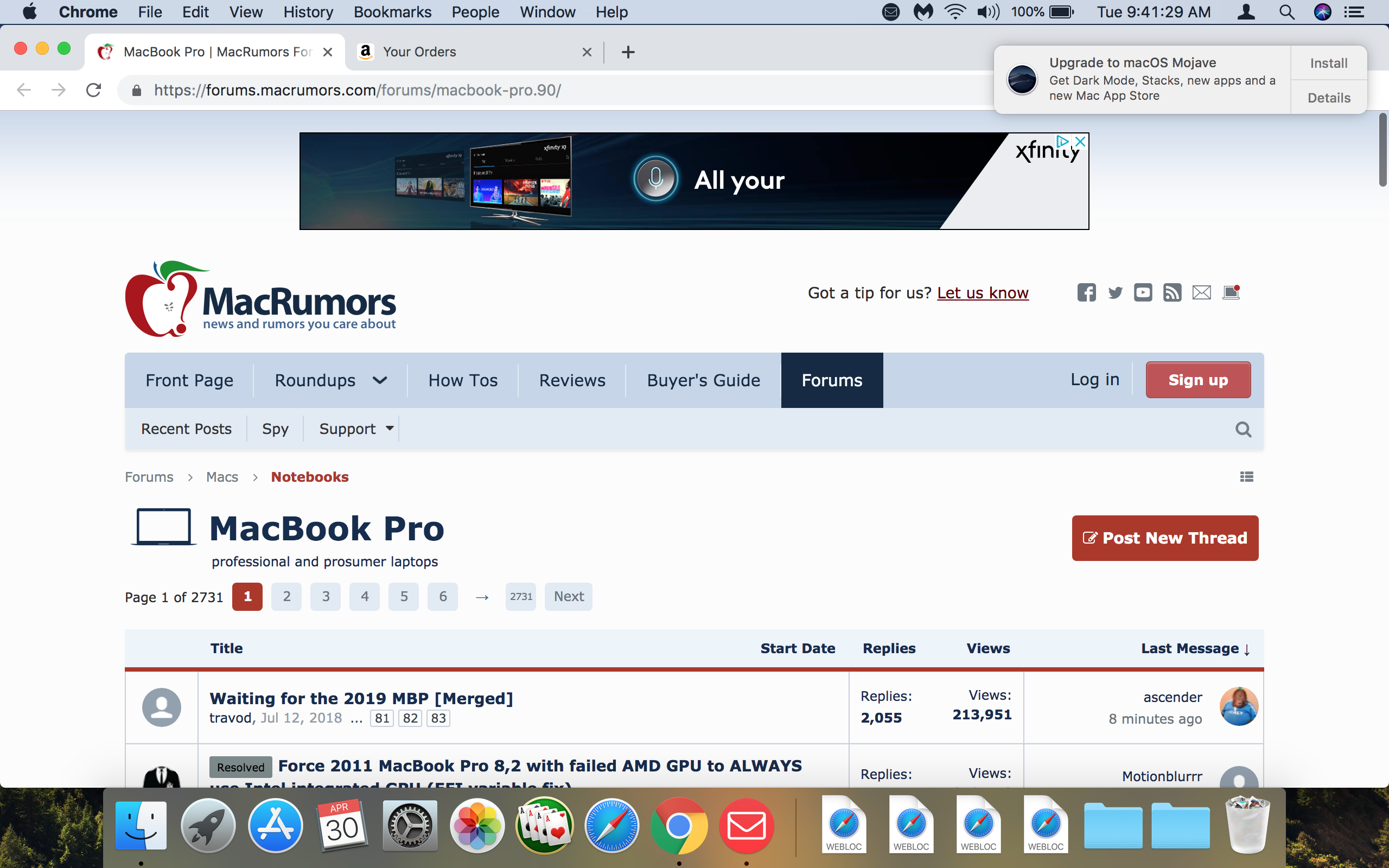Open Siri from the menu bar
This screenshot has height=868, width=1389.
(1322, 12)
